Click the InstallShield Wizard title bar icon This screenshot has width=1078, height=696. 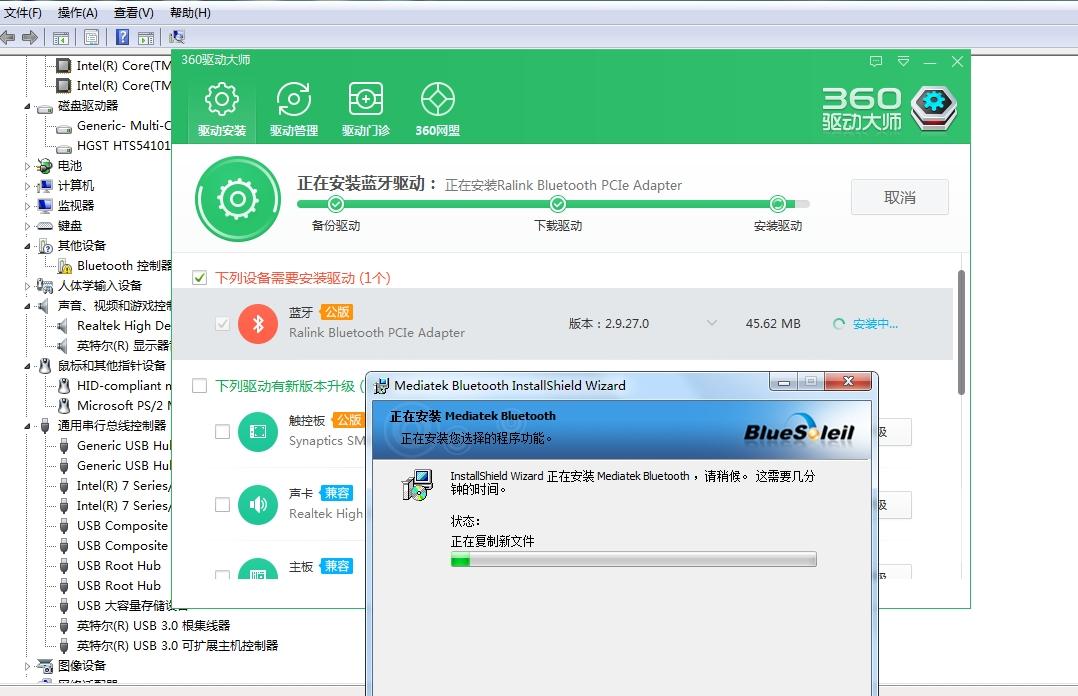(x=381, y=386)
